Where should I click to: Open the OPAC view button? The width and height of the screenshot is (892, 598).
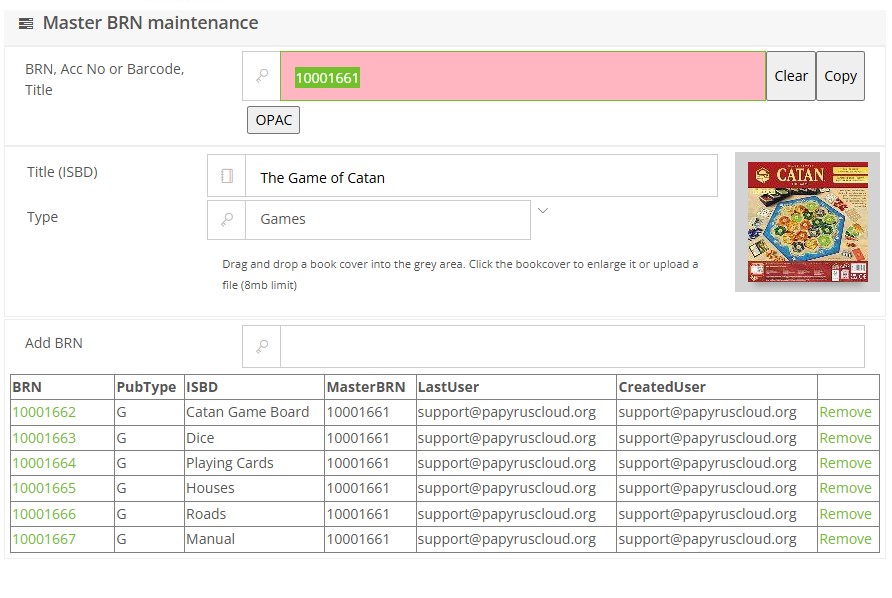[x=273, y=120]
